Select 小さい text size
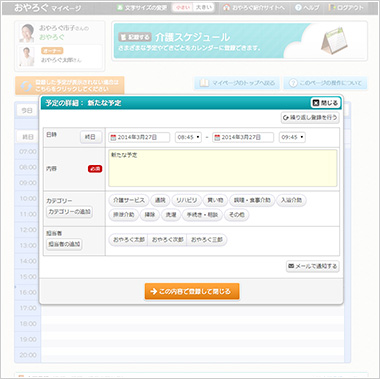Screen dimensions: 380x379 click(183, 7)
